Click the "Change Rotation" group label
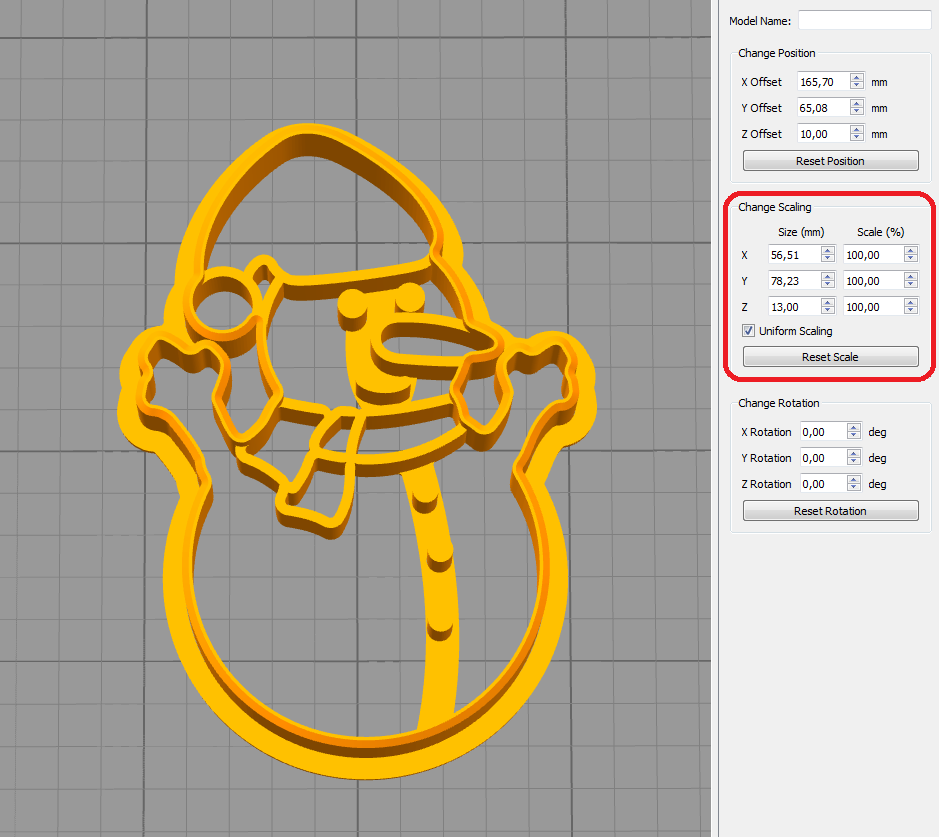Viewport: 939px width, 838px height. pos(779,403)
